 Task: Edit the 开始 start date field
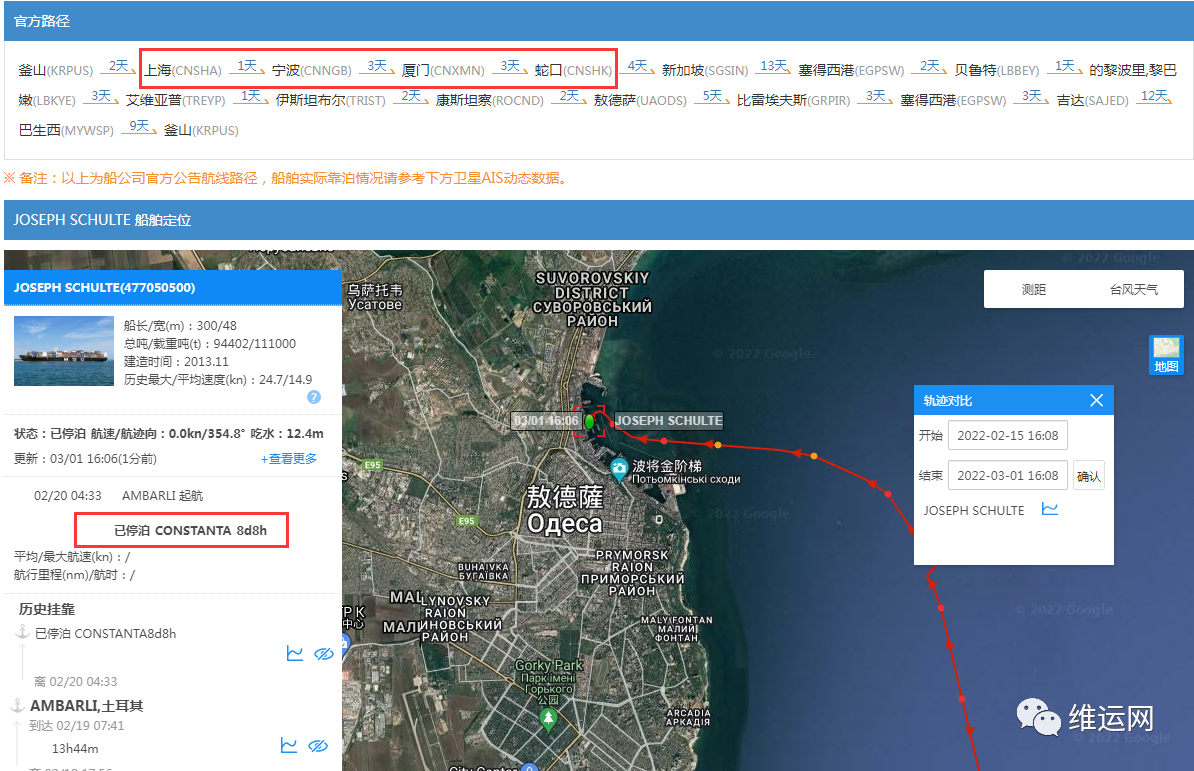(x=1007, y=435)
